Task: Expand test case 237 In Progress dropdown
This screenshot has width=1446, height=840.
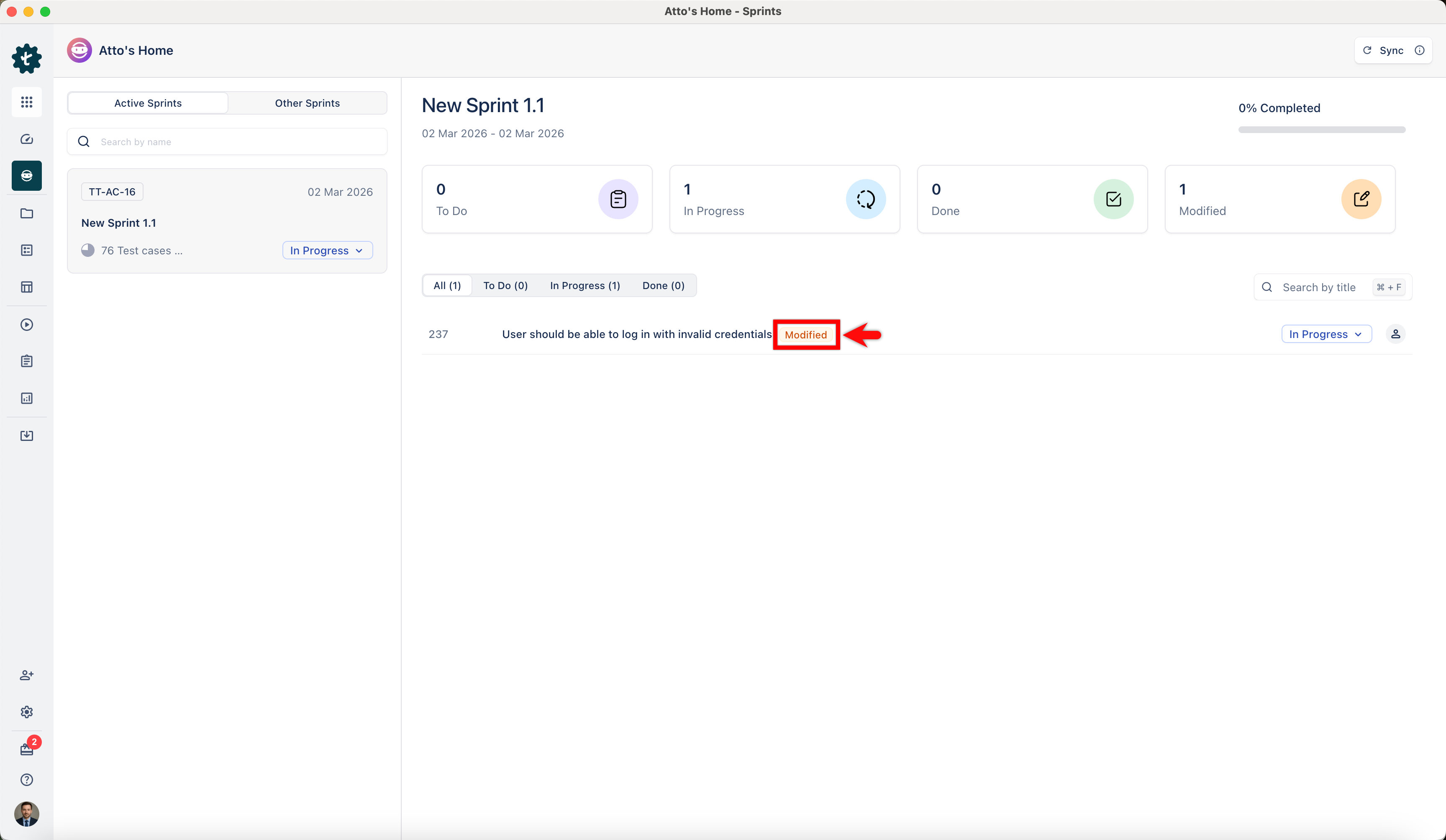Action: pos(1326,334)
